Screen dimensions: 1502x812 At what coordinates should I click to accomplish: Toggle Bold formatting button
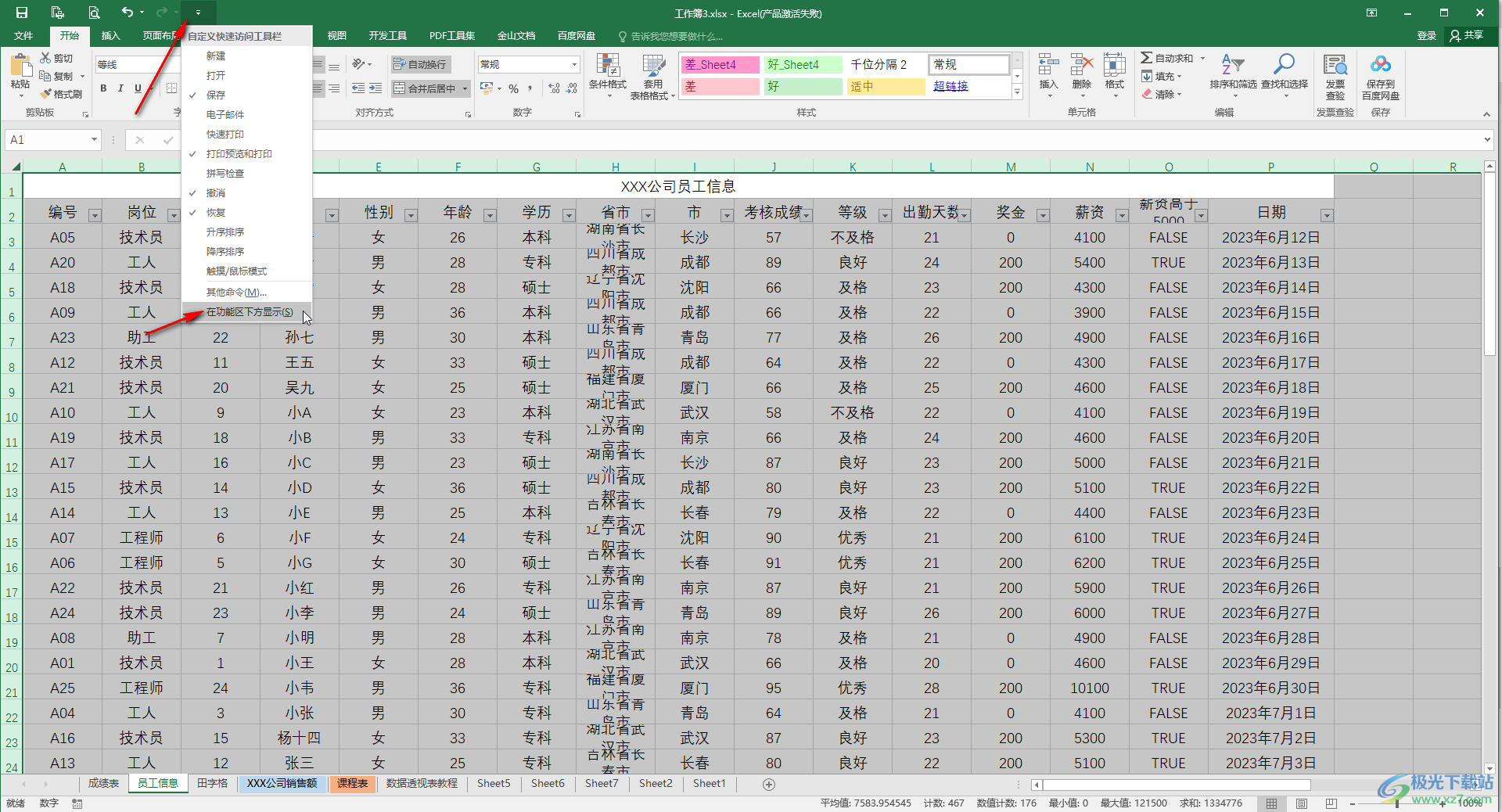coord(103,88)
